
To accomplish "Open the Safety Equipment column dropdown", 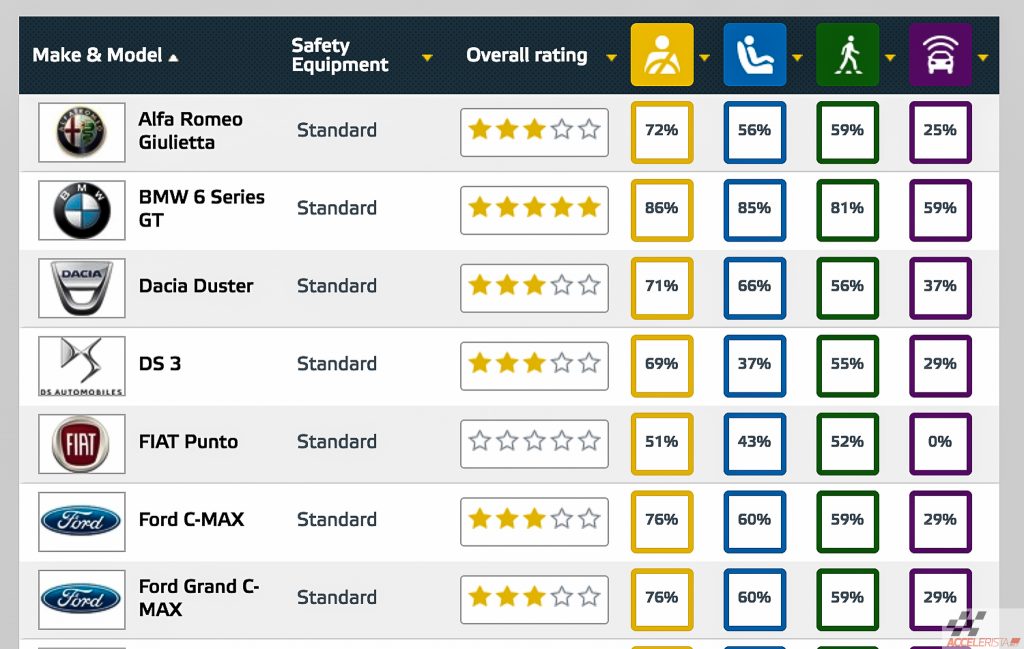I will tap(427, 58).
